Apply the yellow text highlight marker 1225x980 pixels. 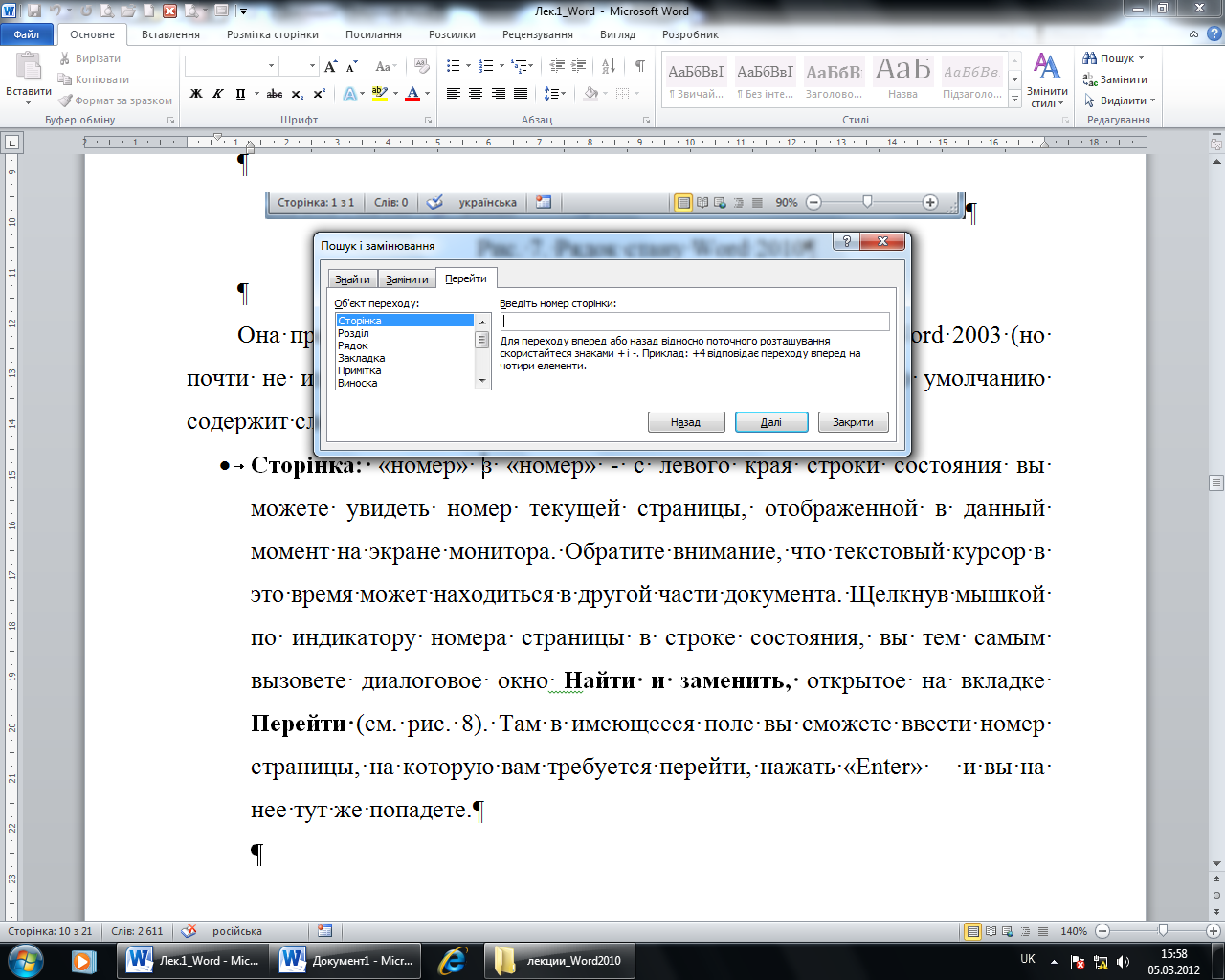(x=379, y=93)
